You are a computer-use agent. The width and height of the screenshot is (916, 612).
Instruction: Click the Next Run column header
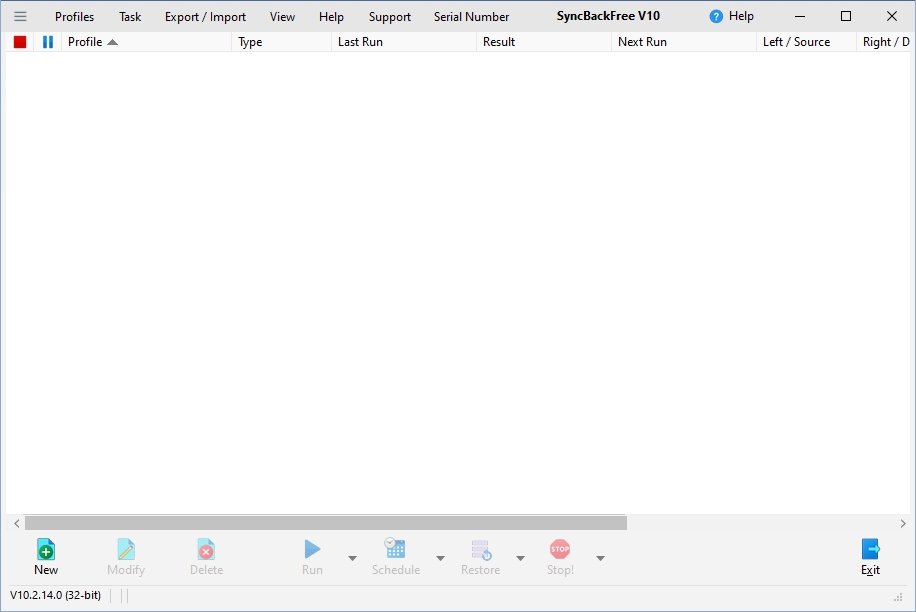642,42
